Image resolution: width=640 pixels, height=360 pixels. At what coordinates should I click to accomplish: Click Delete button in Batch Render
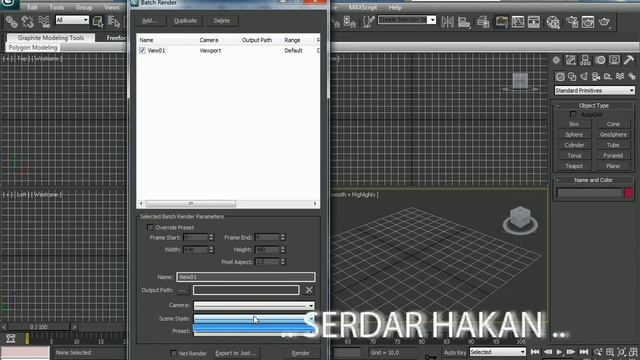pyautogui.click(x=222, y=20)
